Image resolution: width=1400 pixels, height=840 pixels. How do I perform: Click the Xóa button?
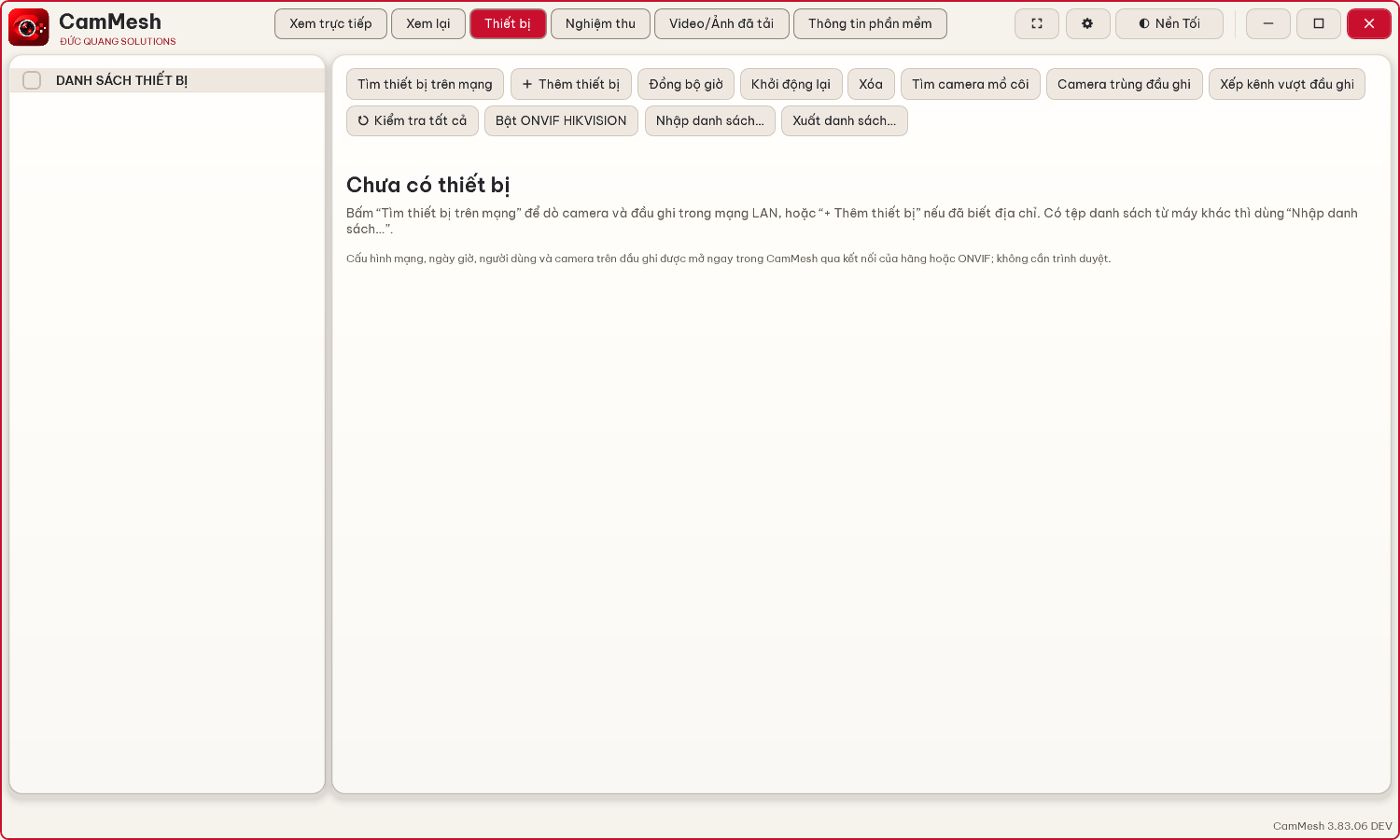(x=871, y=84)
